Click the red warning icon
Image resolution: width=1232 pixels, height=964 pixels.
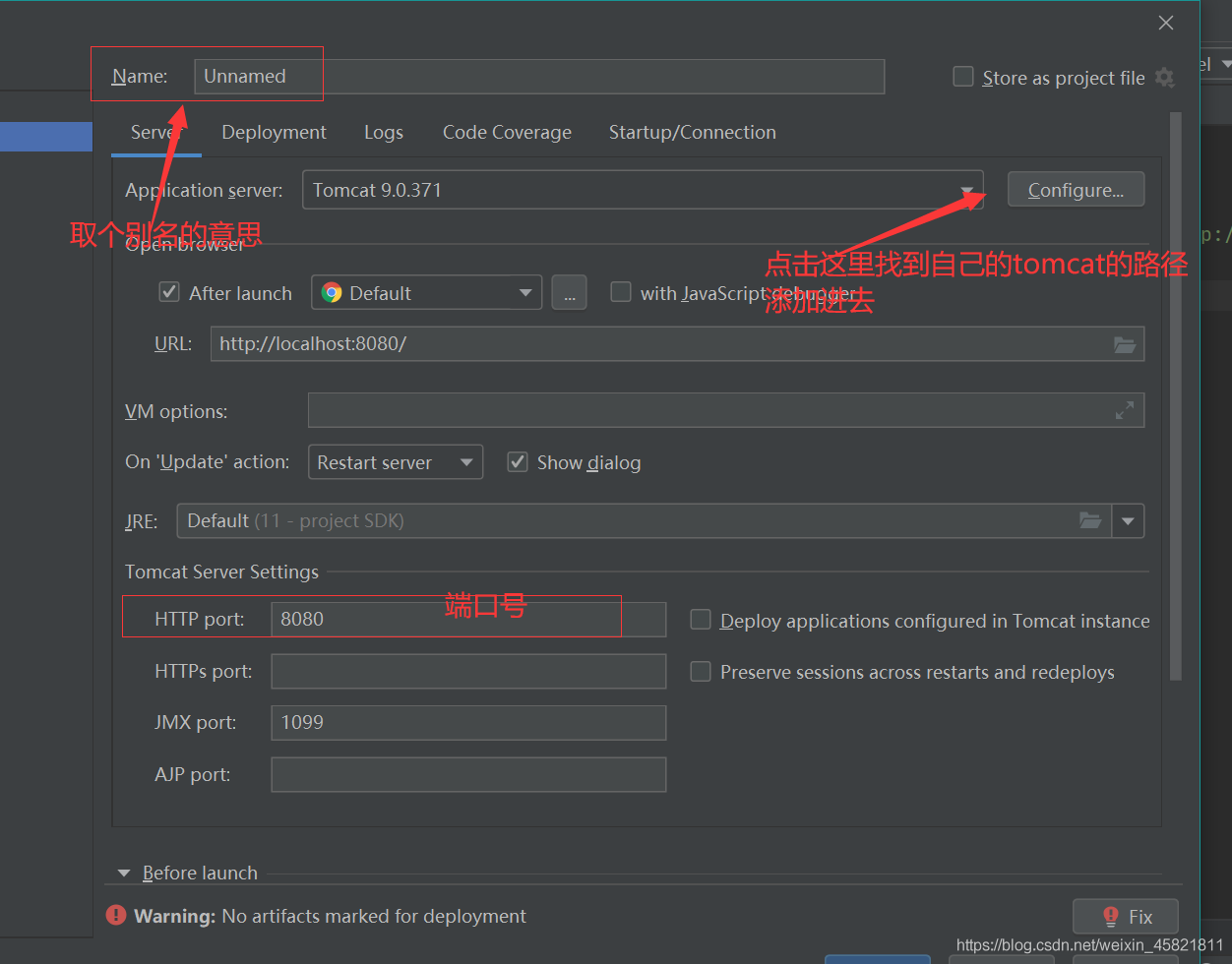[116, 915]
